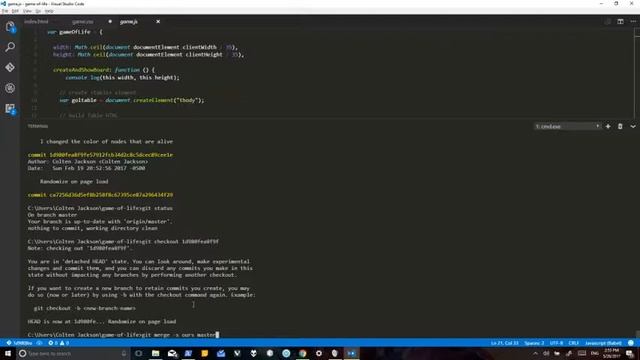
Task: Split the editor with the split icon
Action: tap(620, 21)
